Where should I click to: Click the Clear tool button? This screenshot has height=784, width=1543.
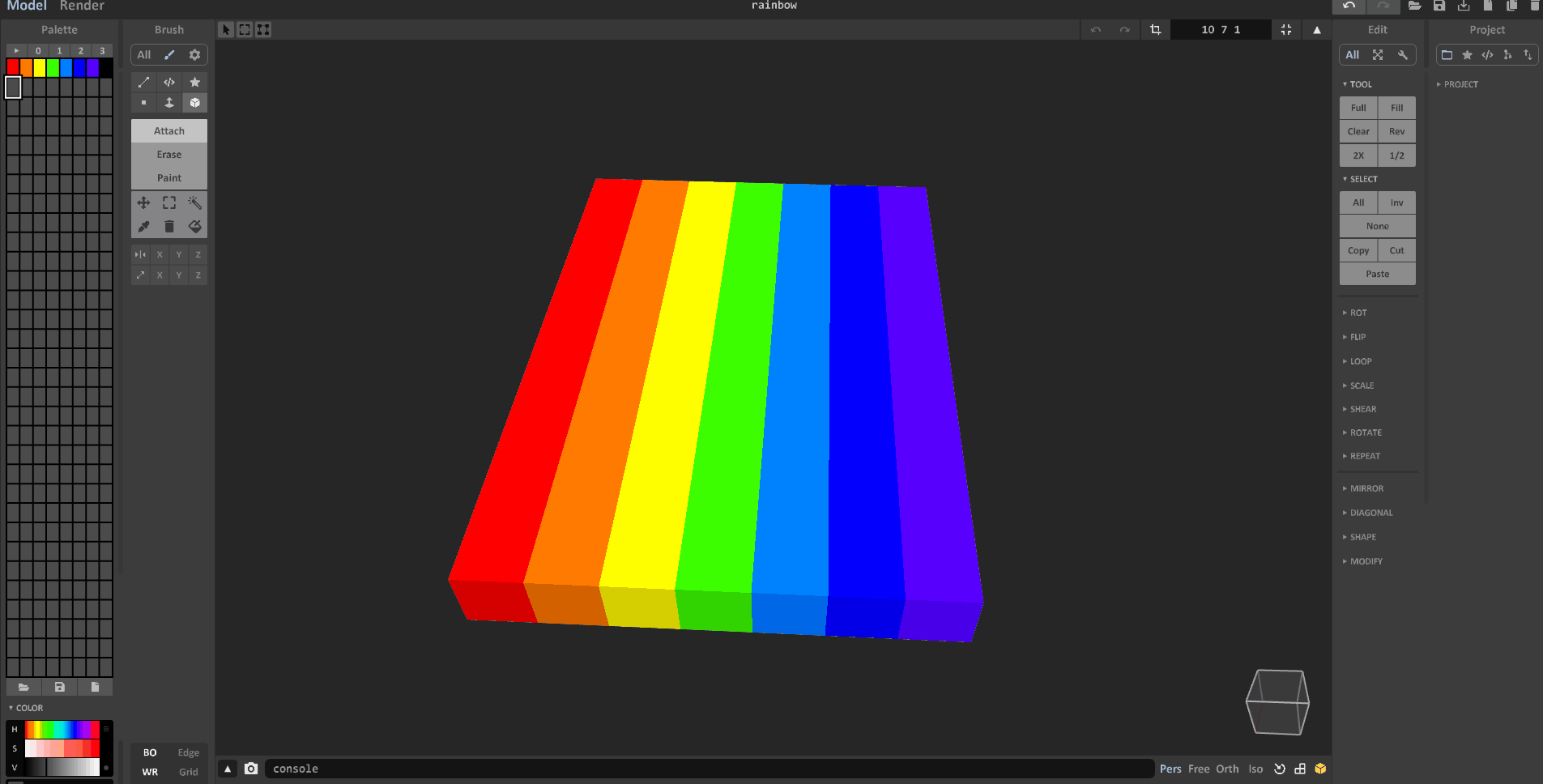[1358, 131]
